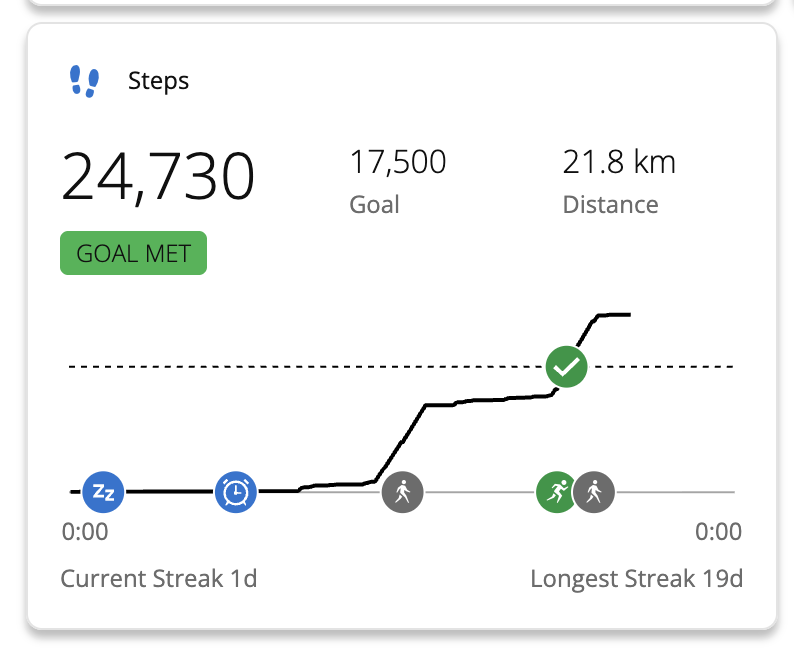Image resolution: width=794 pixels, height=652 pixels.
Task: Click the 24,730 step count
Action: [158, 177]
